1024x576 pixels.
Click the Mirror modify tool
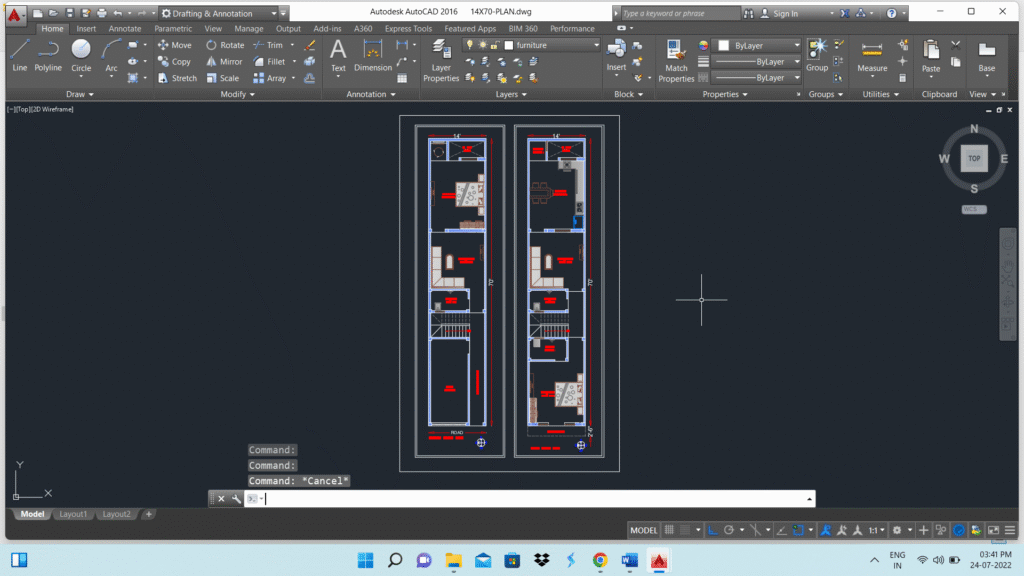pos(225,61)
